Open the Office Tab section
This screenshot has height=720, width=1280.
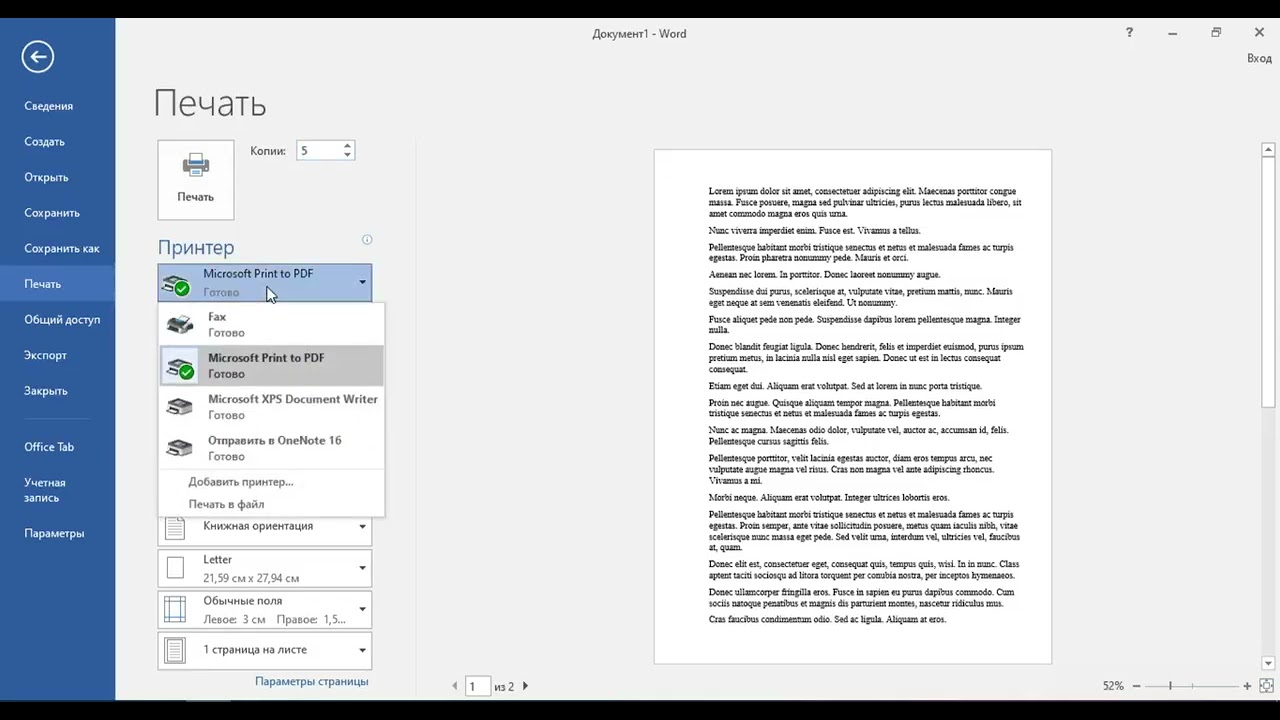(x=58, y=447)
